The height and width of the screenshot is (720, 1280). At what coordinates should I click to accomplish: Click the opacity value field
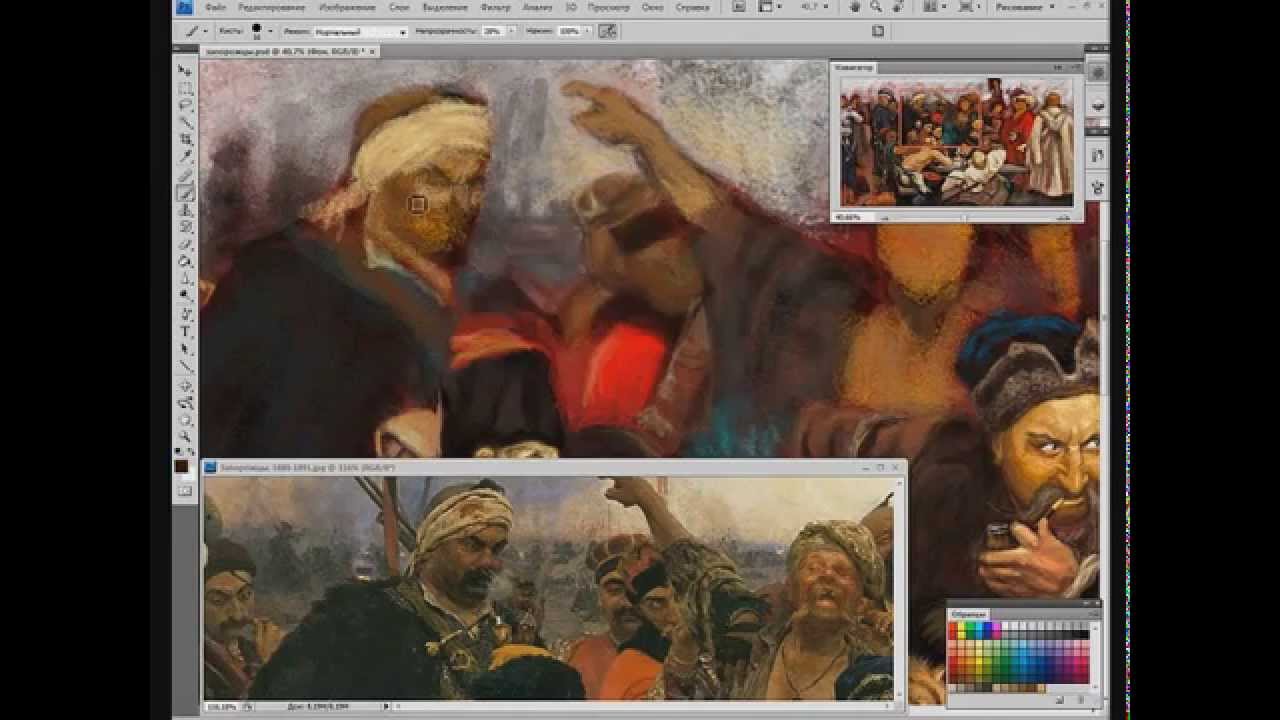[491, 32]
